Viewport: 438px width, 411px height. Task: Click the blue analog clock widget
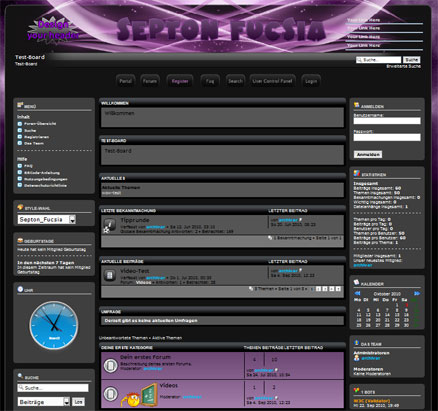tap(54, 325)
